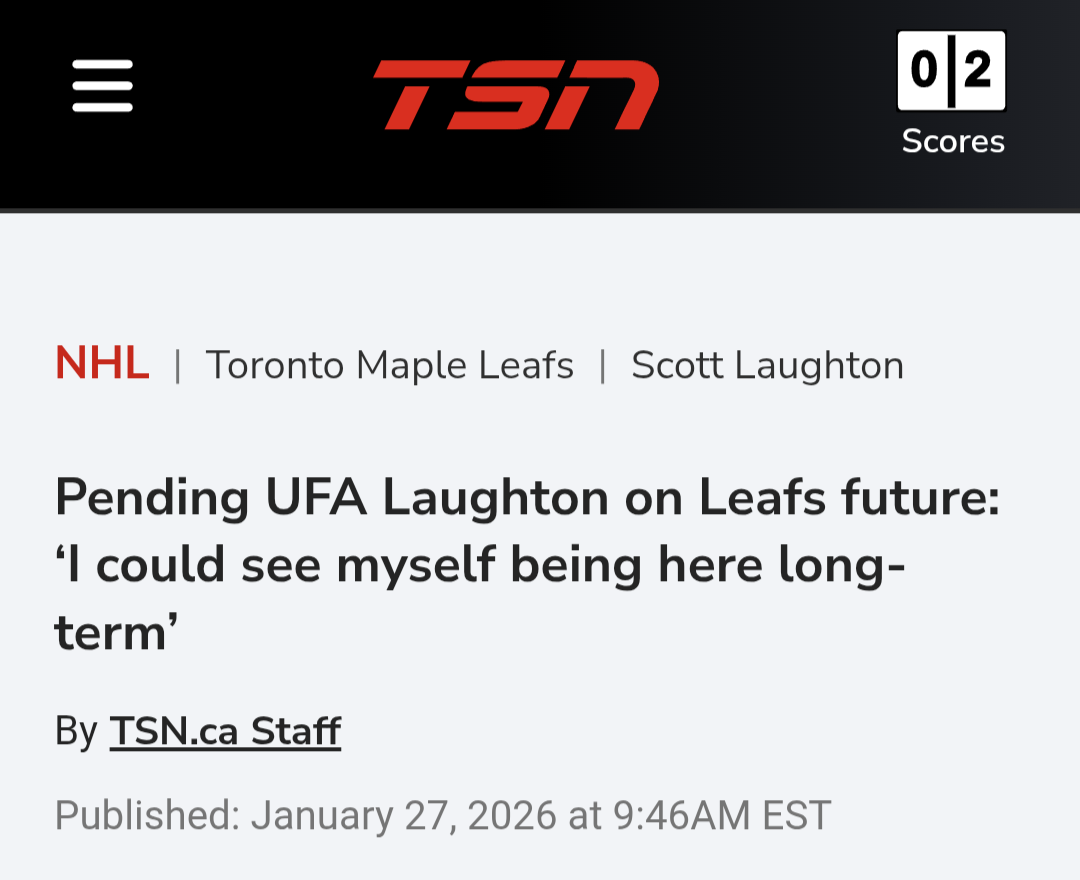
Task: Click the Published label in the dateline
Action: pos(147,815)
